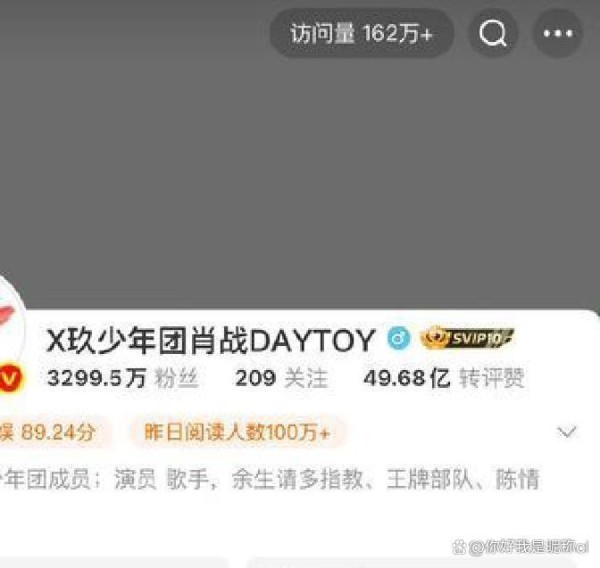Tap the orange verified V badge

tap(10, 379)
